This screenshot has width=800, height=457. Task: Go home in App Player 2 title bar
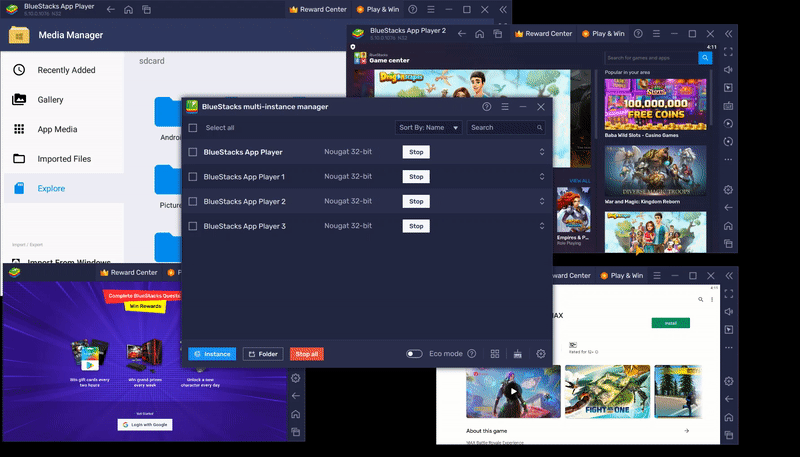click(x=480, y=34)
